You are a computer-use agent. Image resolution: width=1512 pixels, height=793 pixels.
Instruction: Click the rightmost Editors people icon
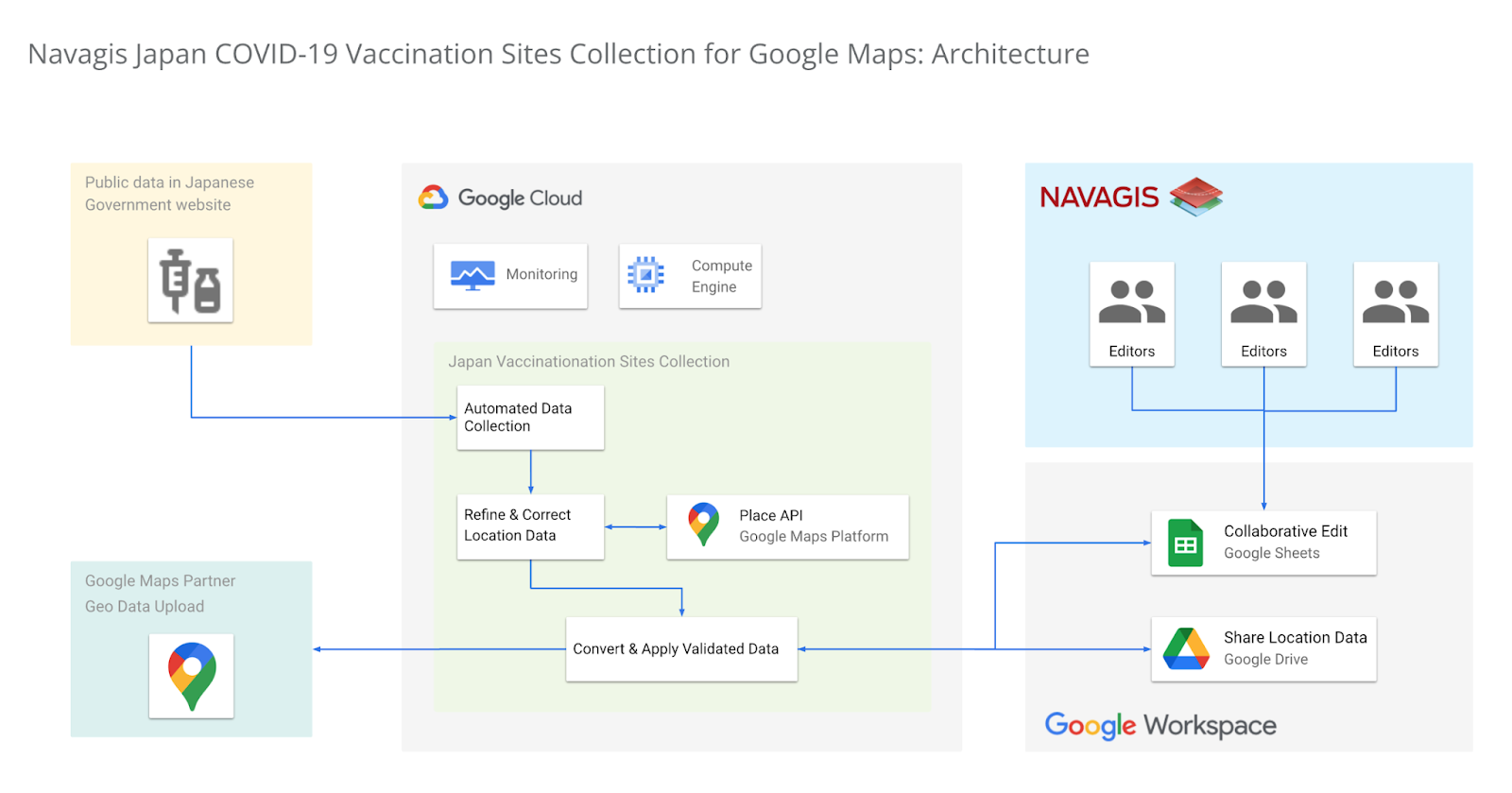click(1396, 302)
